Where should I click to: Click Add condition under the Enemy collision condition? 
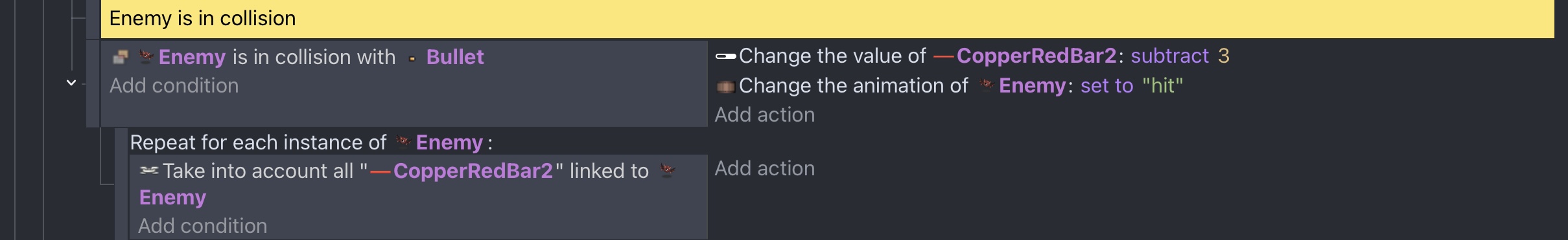(x=174, y=85)
